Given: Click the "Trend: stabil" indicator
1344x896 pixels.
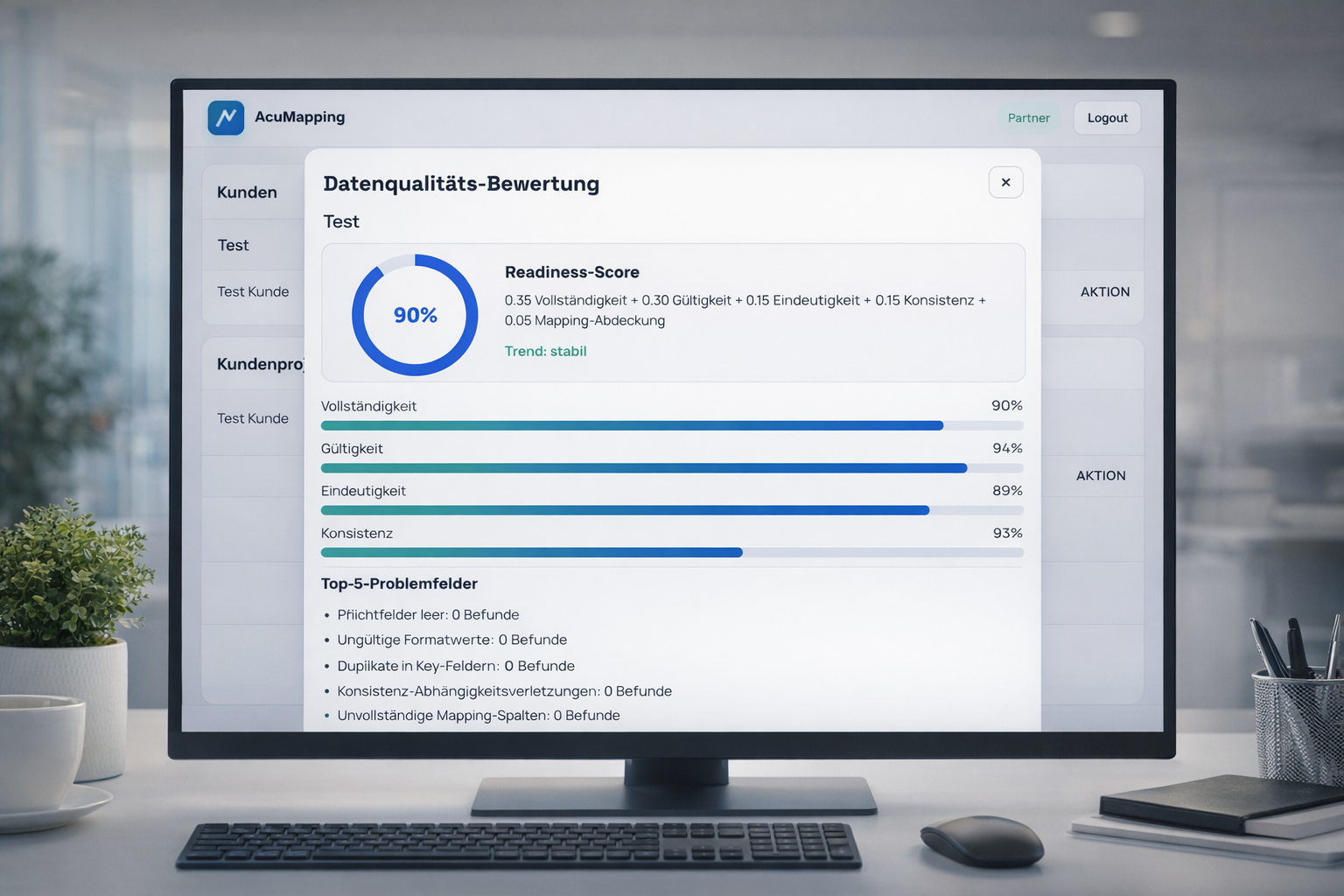Looking at the screenshot, I should pos(545,351).
